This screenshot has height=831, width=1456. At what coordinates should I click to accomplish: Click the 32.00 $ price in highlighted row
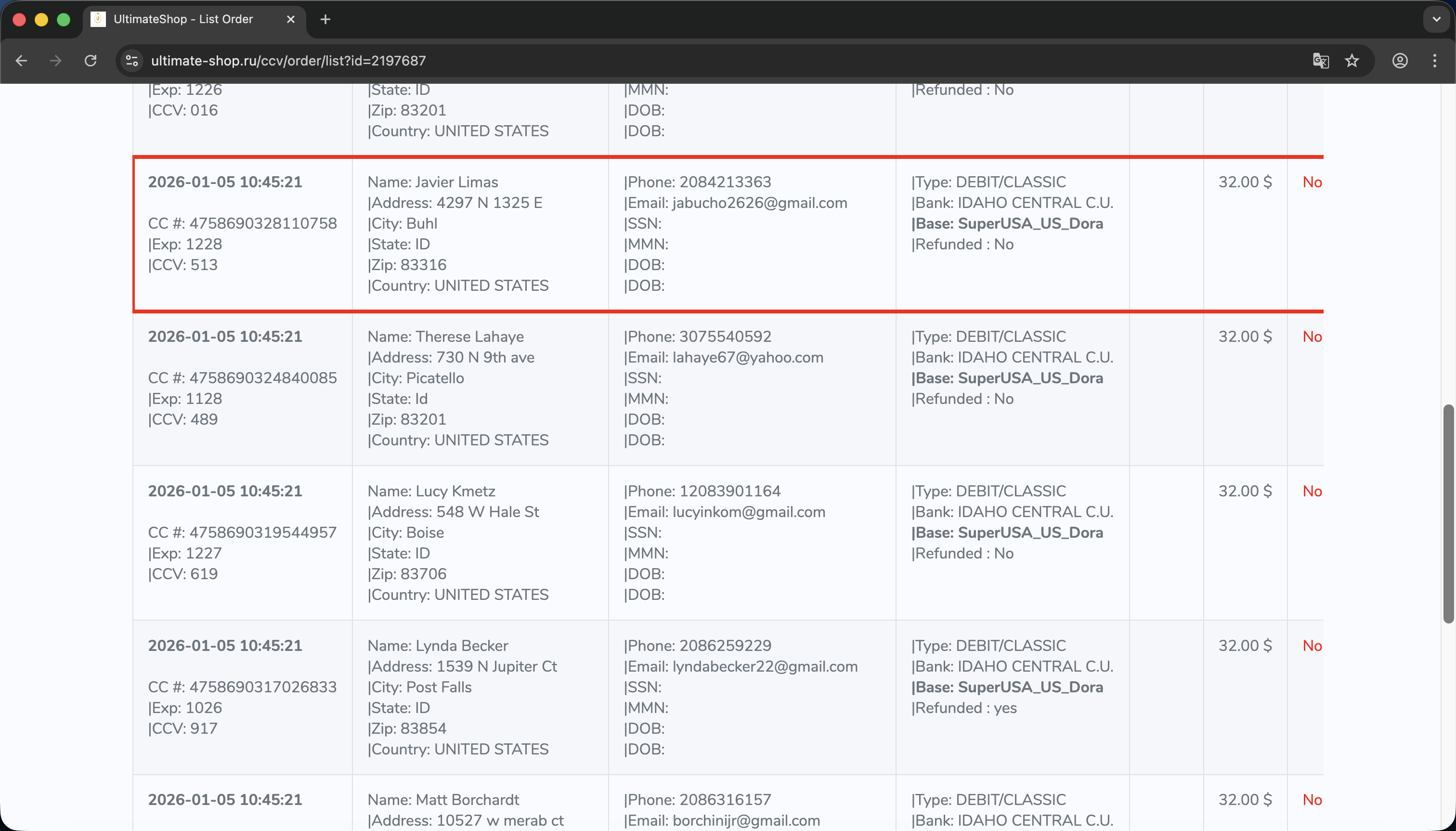(x=1245, y=182)
